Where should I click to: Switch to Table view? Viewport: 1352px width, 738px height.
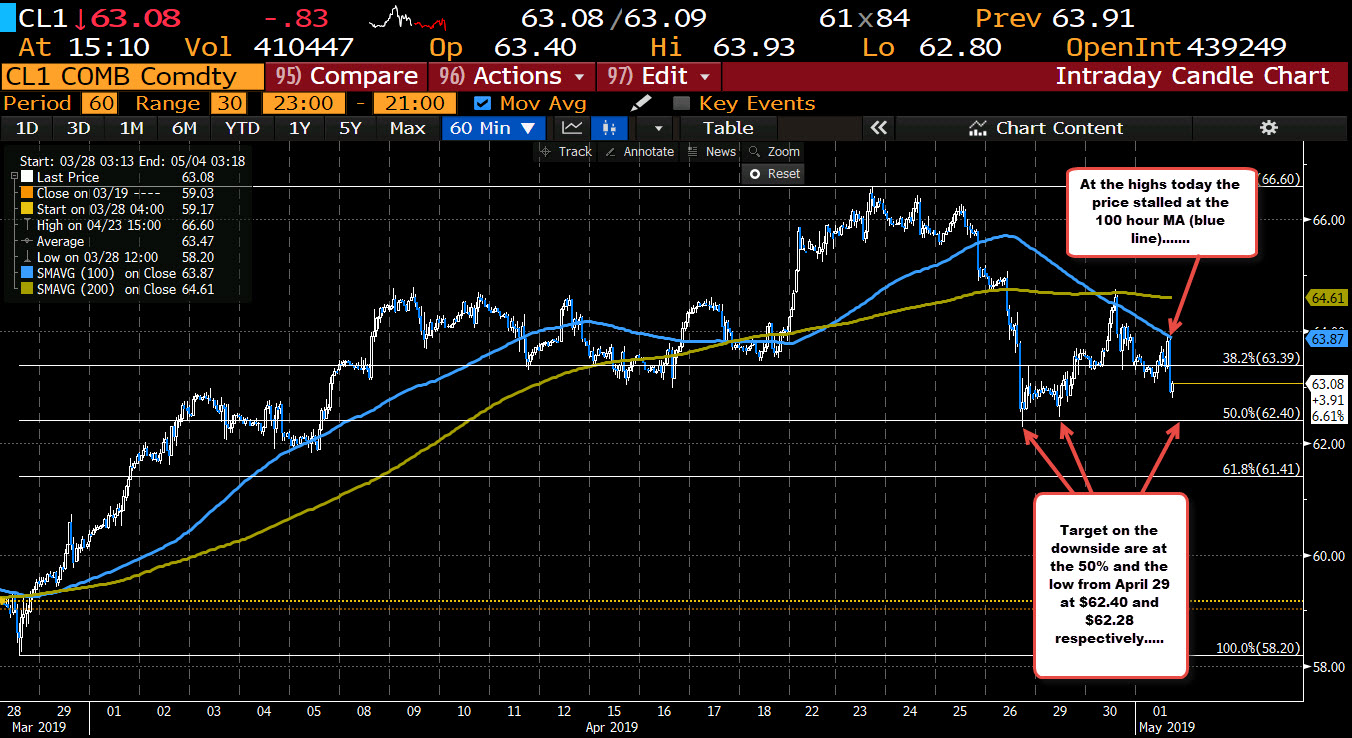[x=728, y=128]
